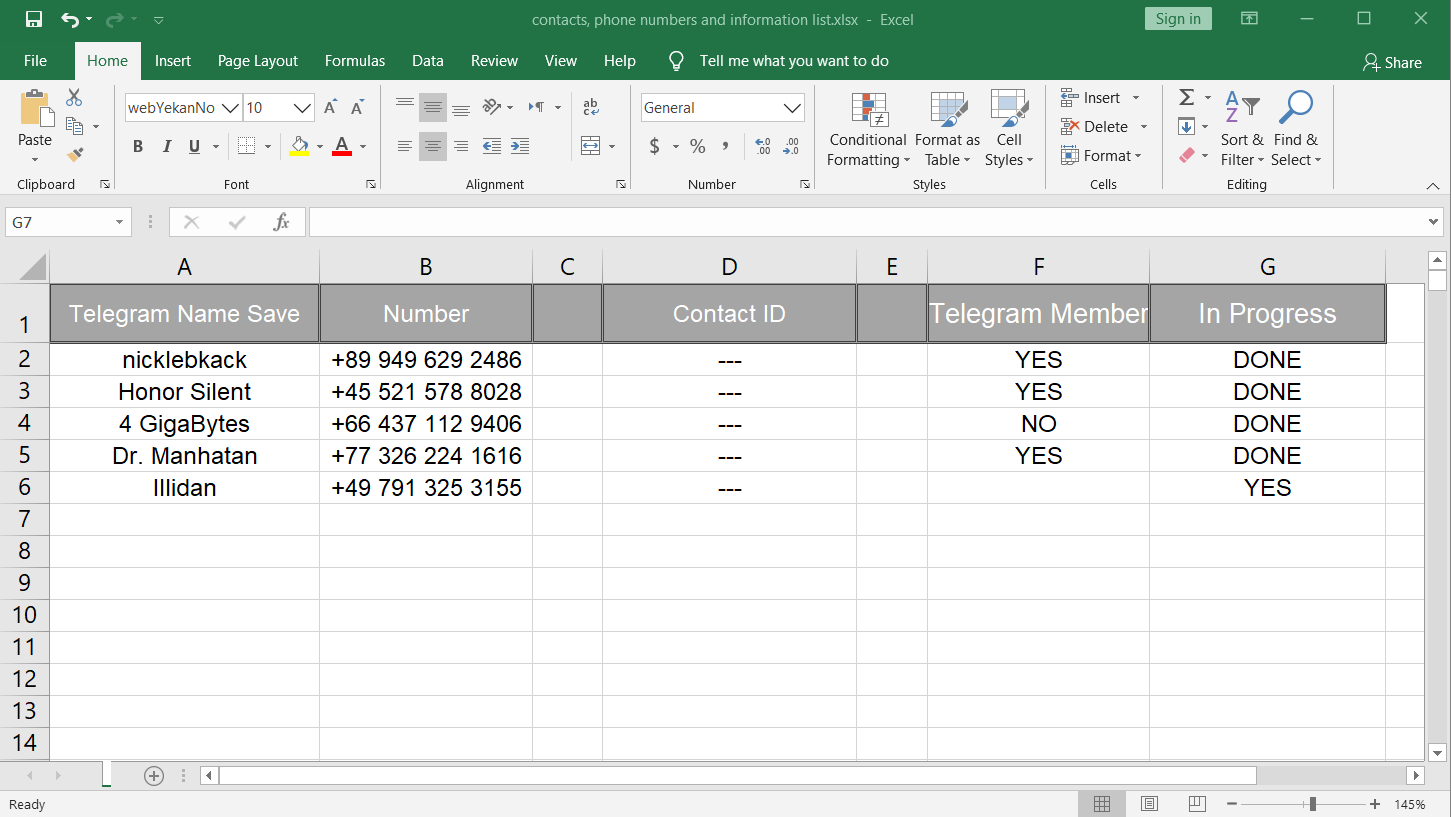Click the AutoSum sigma icon

tap(1187, 97)
